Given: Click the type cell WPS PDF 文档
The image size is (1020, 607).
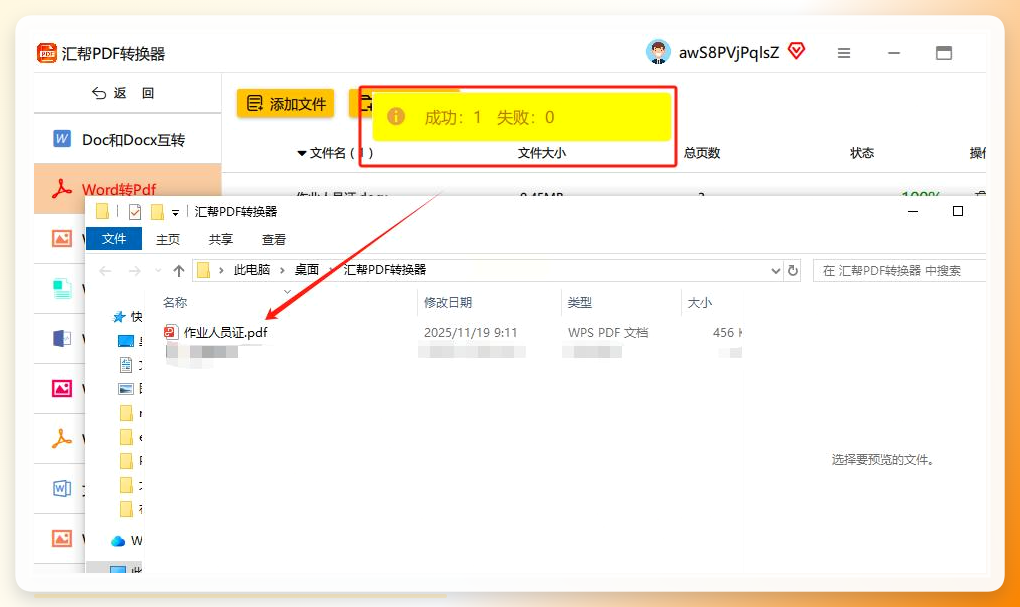Looking at the screenshot, I should pyautogui.click(x=608, y=332).
